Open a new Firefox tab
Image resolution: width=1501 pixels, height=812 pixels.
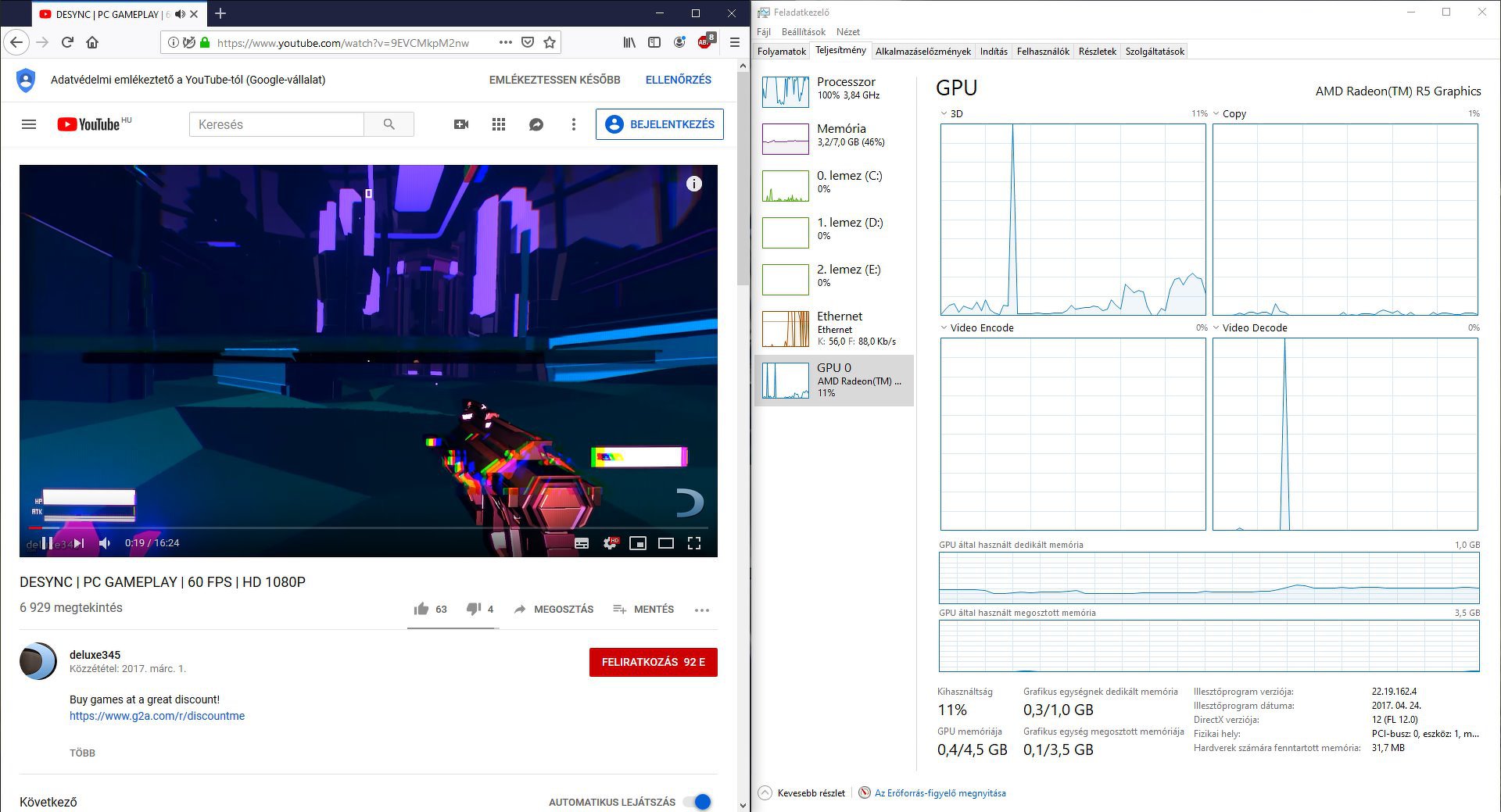click(x=220, y=13)
